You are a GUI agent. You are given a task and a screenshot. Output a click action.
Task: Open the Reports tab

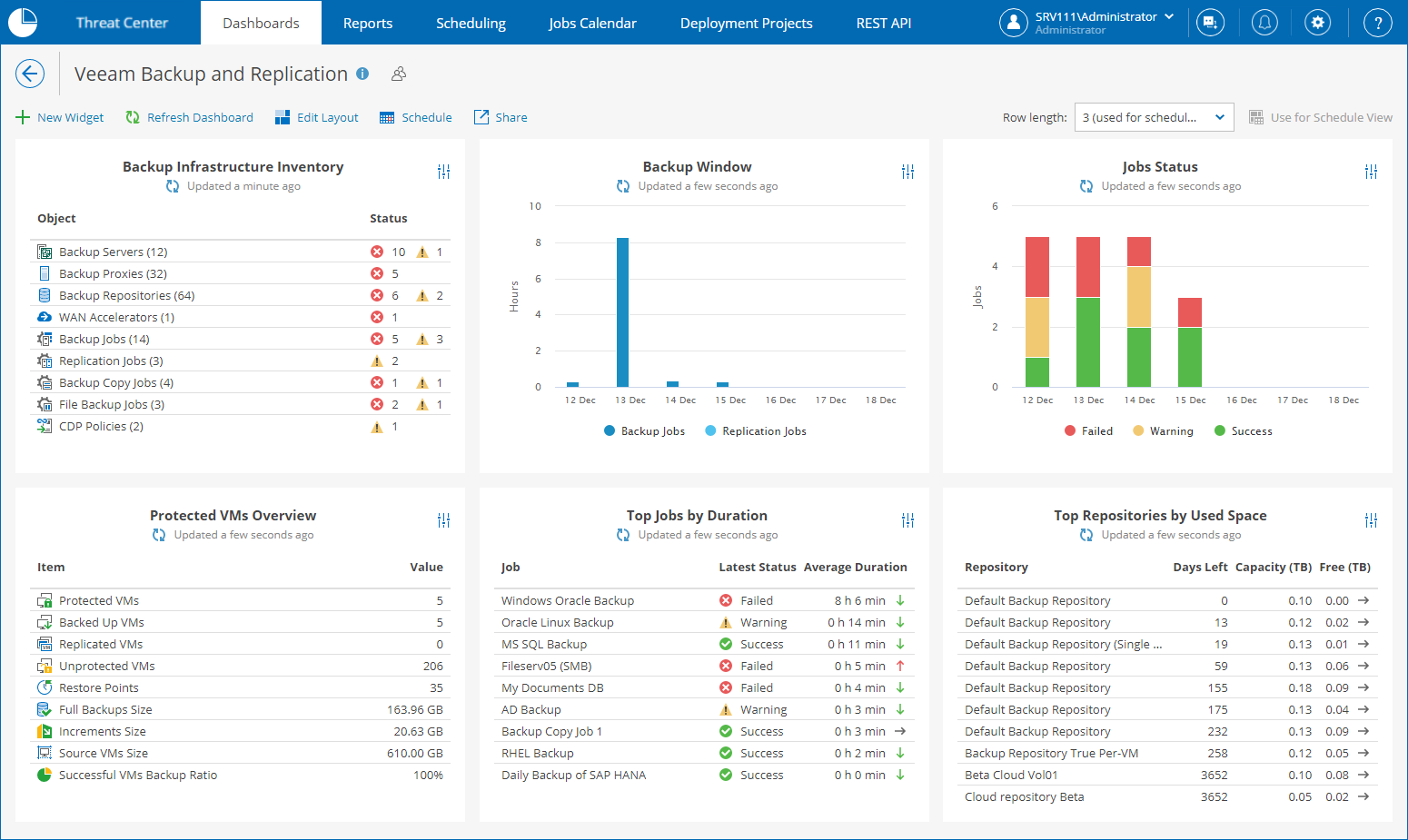368,23
